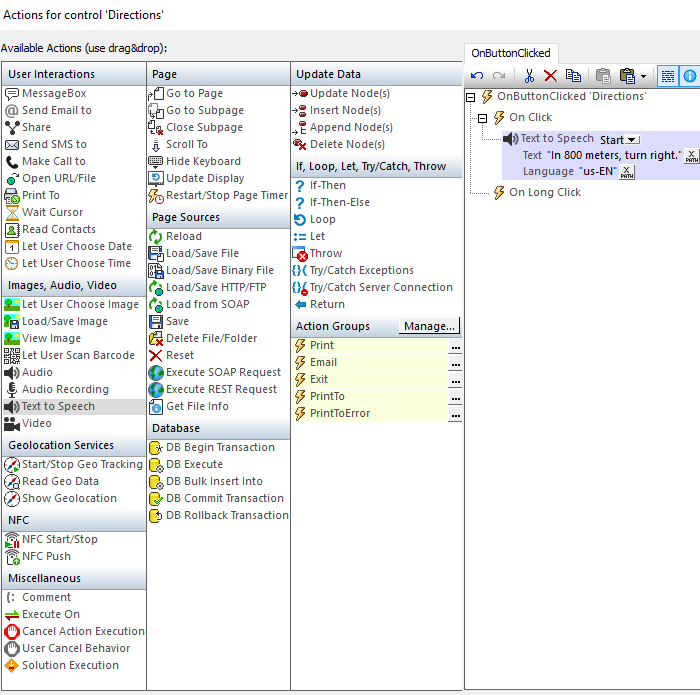Viewport: 700px width, 695px height.
Task: Open the paste options dropdown arrow
Action: point(643,76)
